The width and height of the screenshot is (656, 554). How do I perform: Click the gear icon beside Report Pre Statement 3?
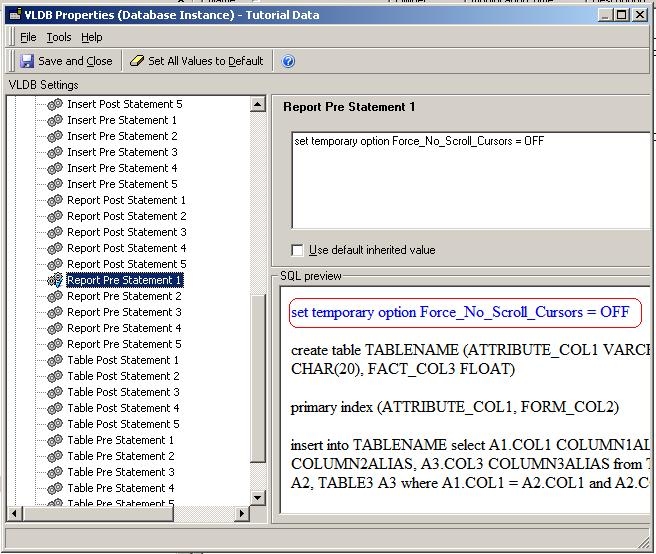[x=55, y=312]
